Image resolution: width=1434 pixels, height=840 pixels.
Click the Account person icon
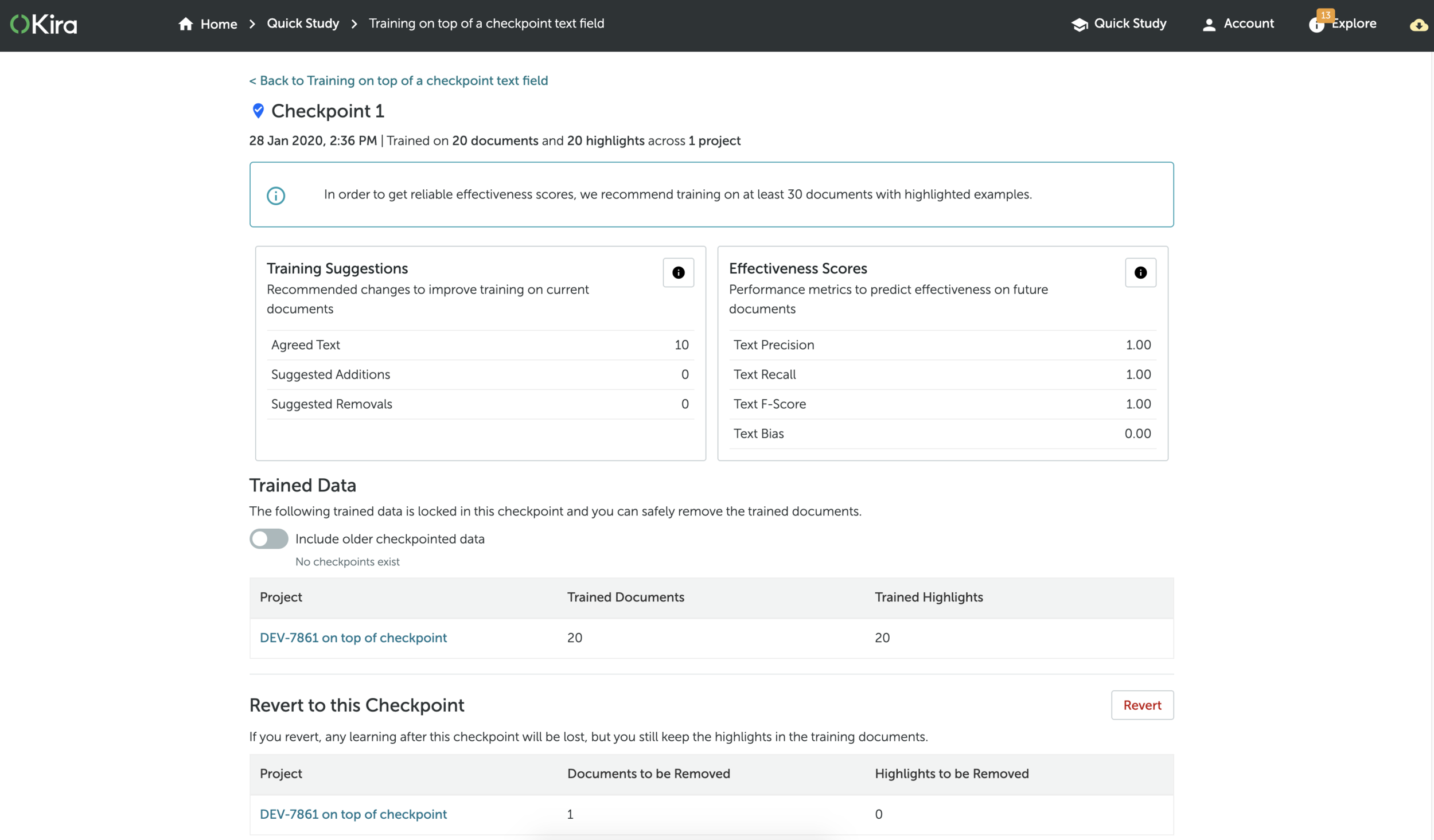[x=1209, y=25]
